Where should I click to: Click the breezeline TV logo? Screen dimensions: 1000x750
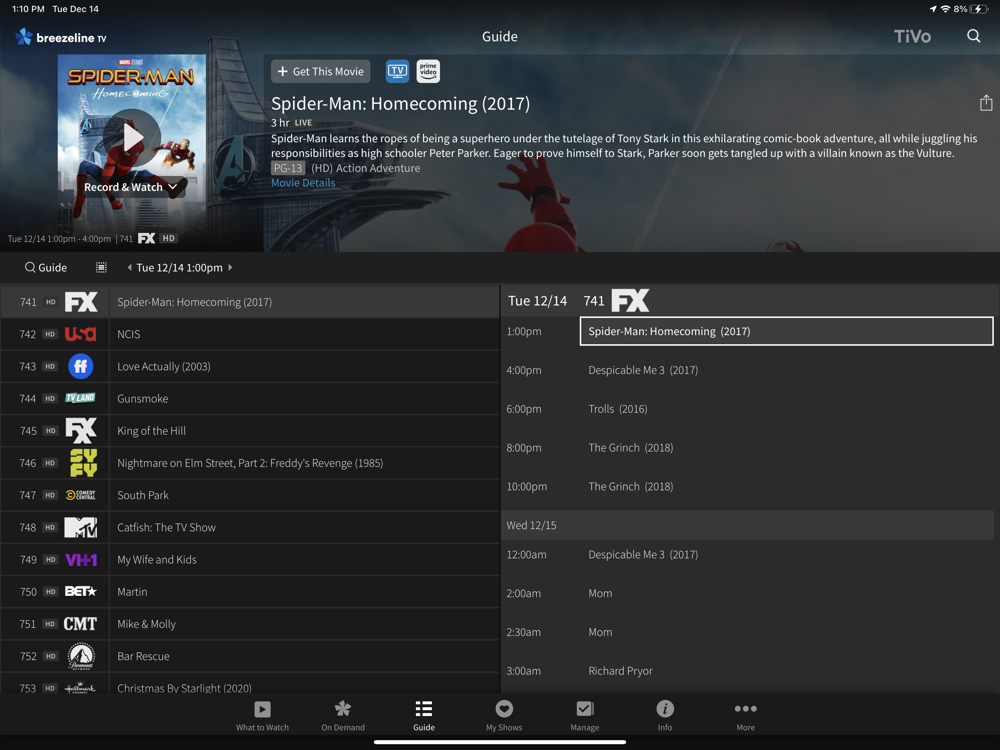pos(61,37)
